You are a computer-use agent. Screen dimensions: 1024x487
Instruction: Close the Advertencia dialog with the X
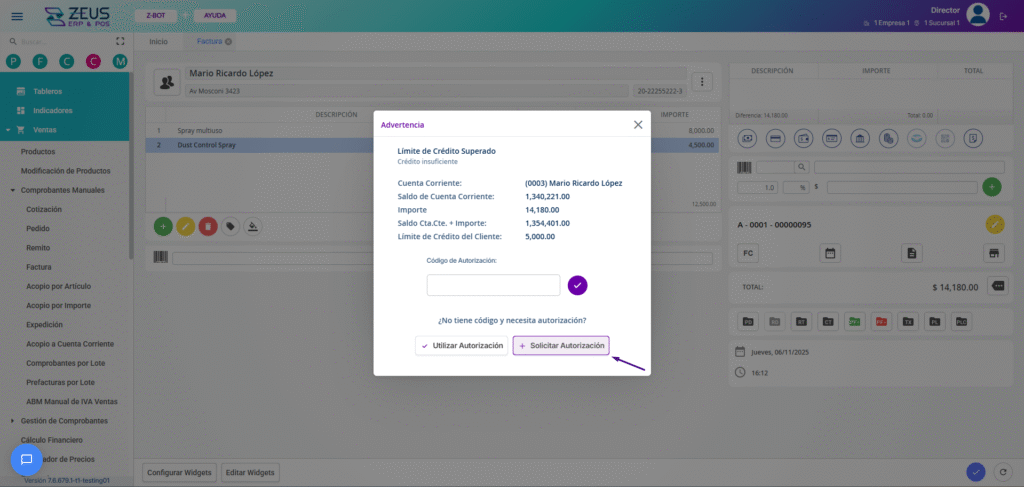click(638, 125)
